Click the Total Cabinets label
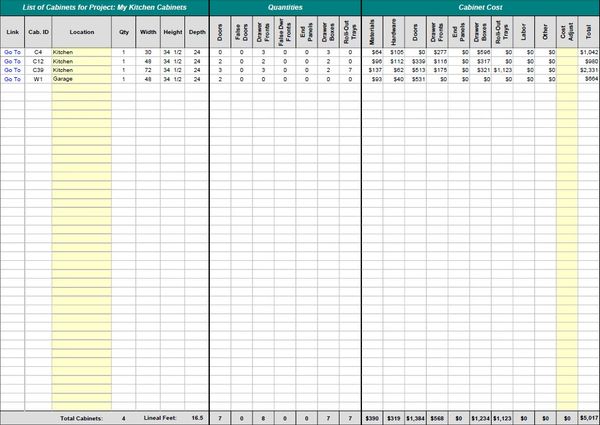The width and height of the screenshot is (600, 425). tap(82, 417)
